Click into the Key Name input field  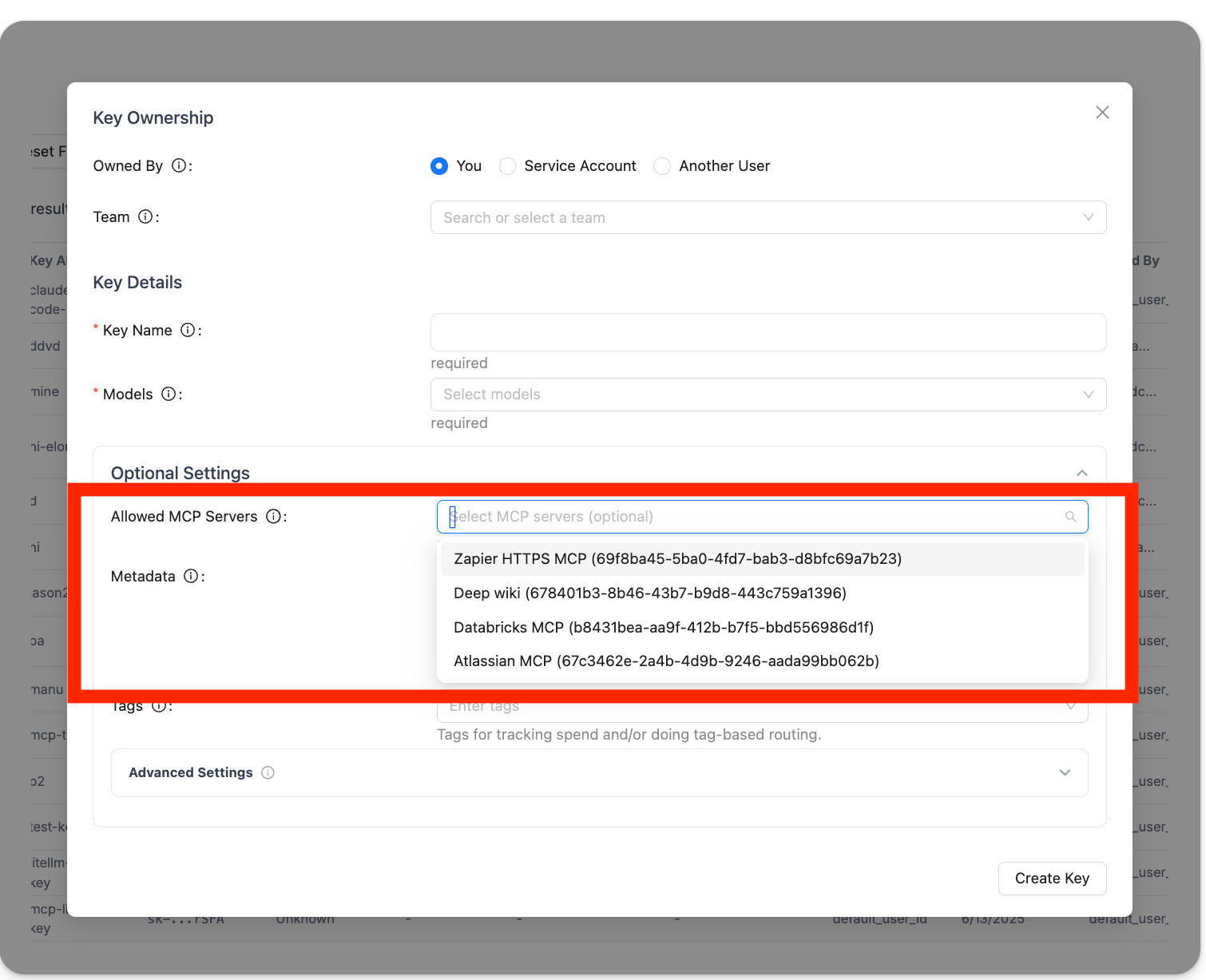pyautogui.click(x=768, y=332)
